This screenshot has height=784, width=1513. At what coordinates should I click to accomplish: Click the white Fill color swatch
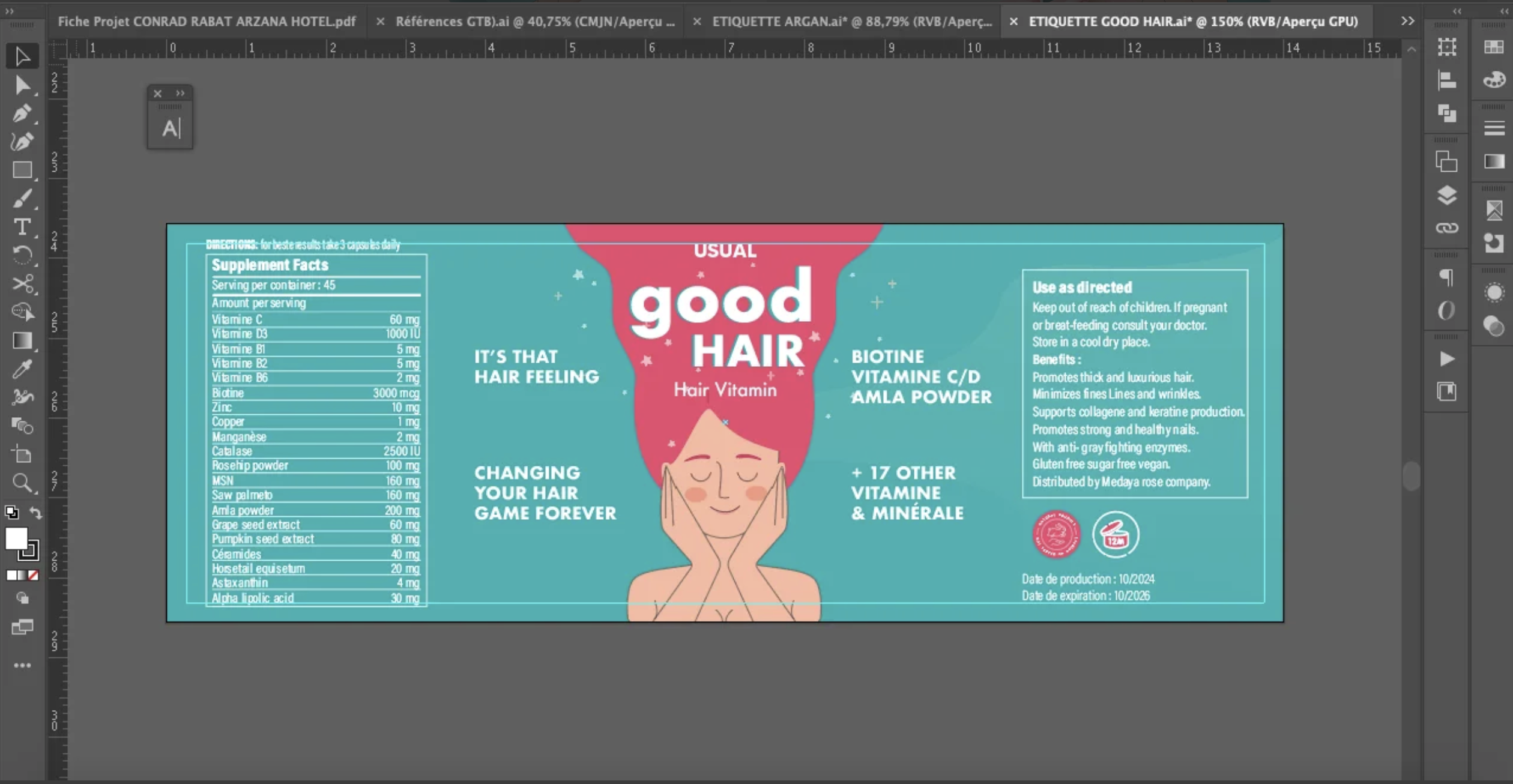[x=16, y=538]
